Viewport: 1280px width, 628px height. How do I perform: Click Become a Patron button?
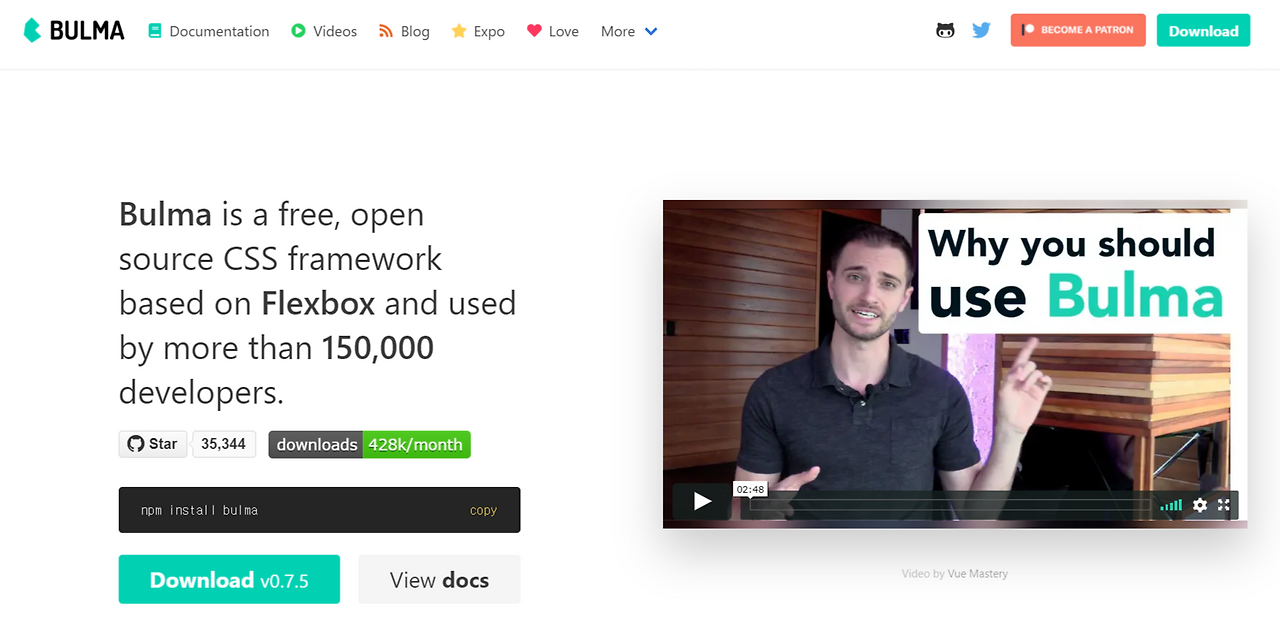point(1078,30)
